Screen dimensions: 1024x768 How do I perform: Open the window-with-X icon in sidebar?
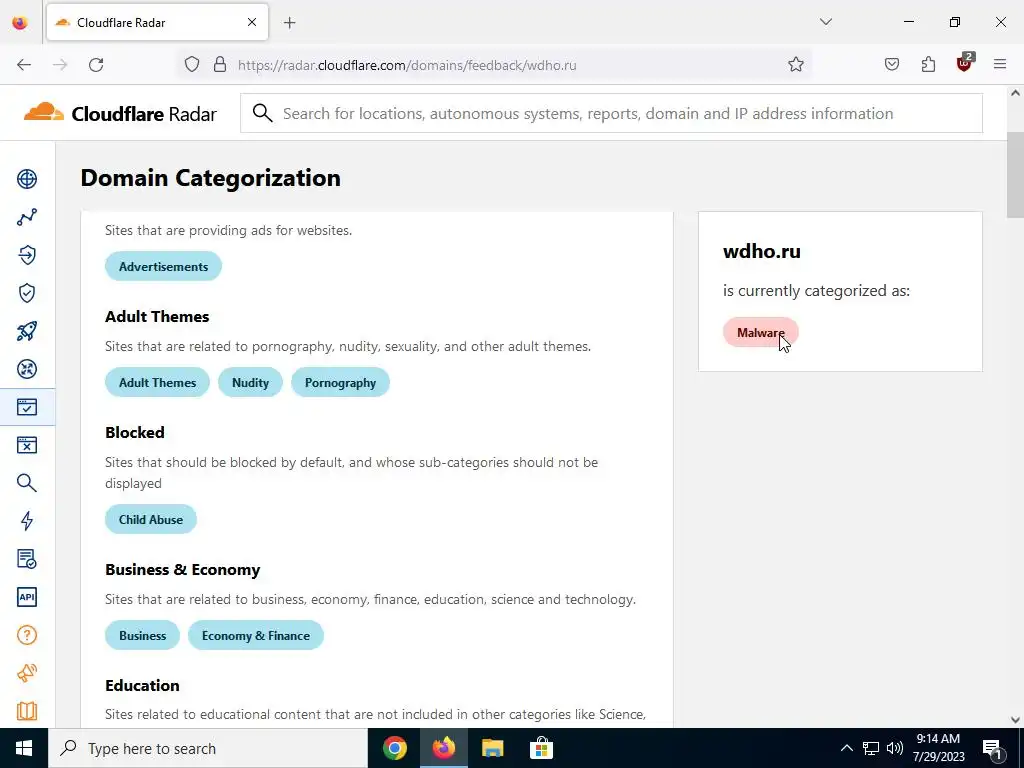[x=27, y=445]
